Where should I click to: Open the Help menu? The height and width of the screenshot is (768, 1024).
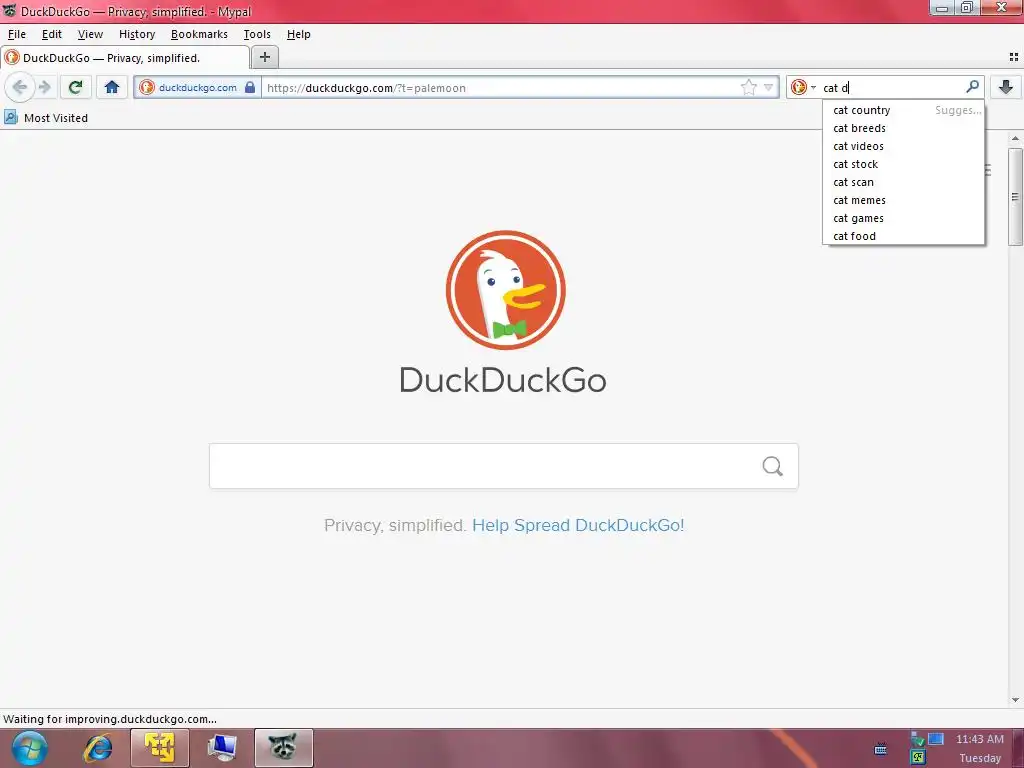pyautogui.click(x=298, y=34)
